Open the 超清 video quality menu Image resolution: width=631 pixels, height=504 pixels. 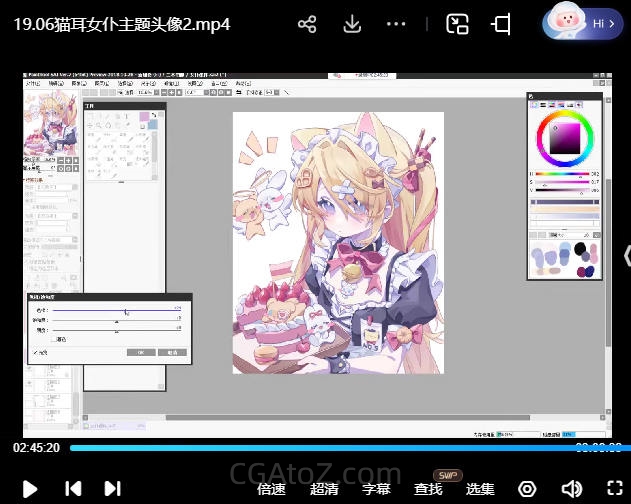point(324,489)
